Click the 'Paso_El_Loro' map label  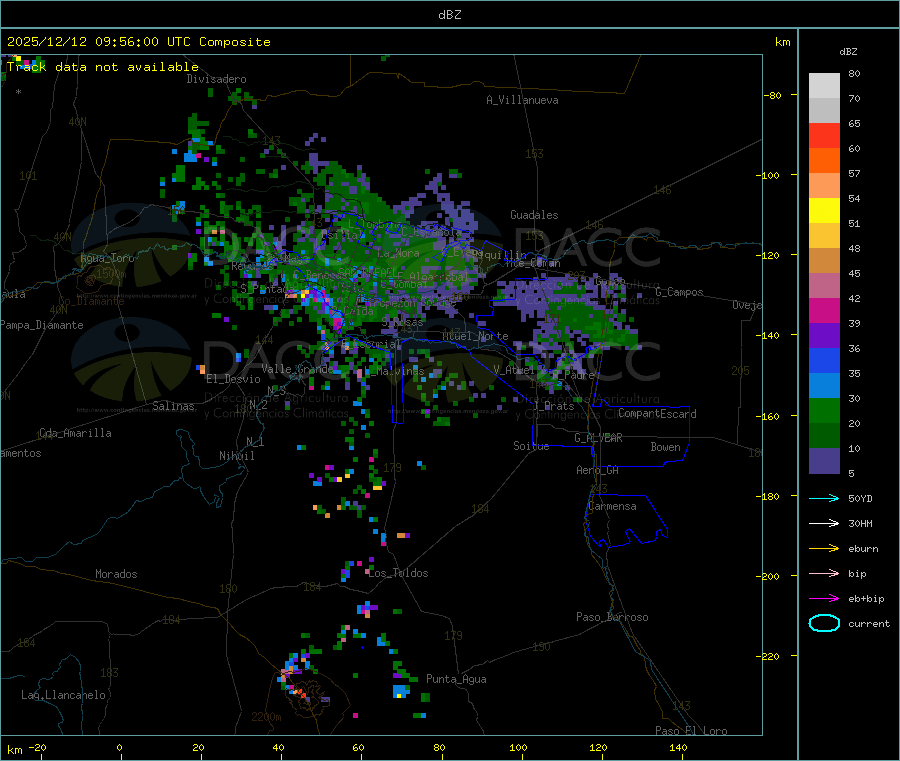[x=691, y=731]
